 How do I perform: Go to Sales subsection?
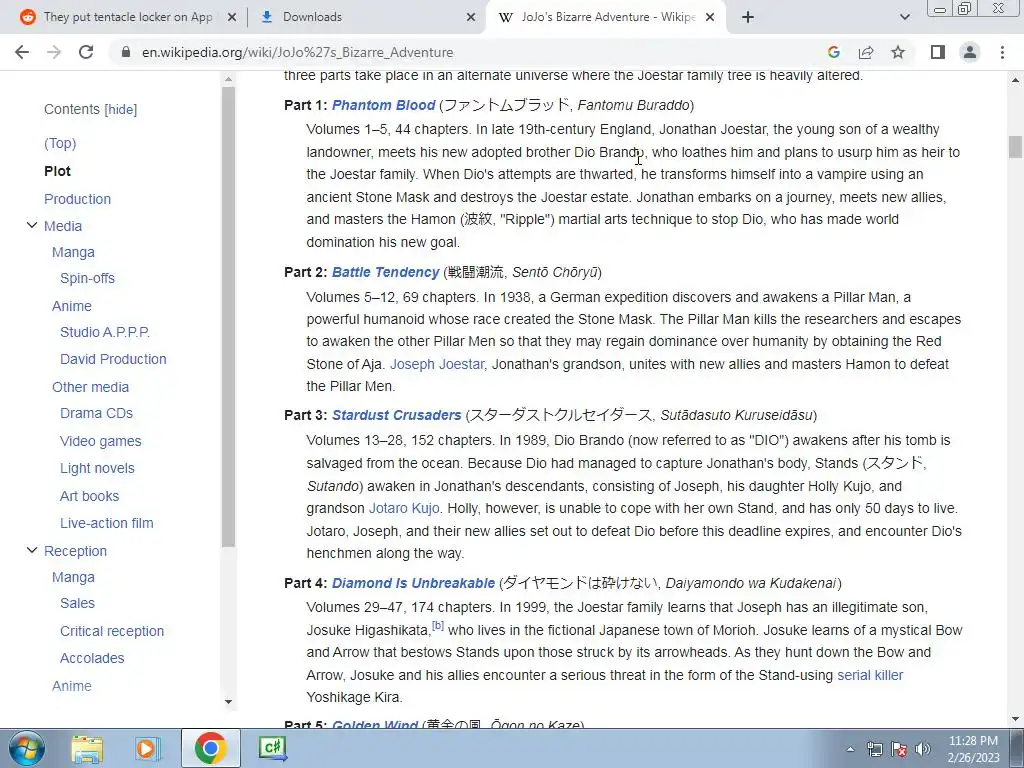tap(77, 603)
